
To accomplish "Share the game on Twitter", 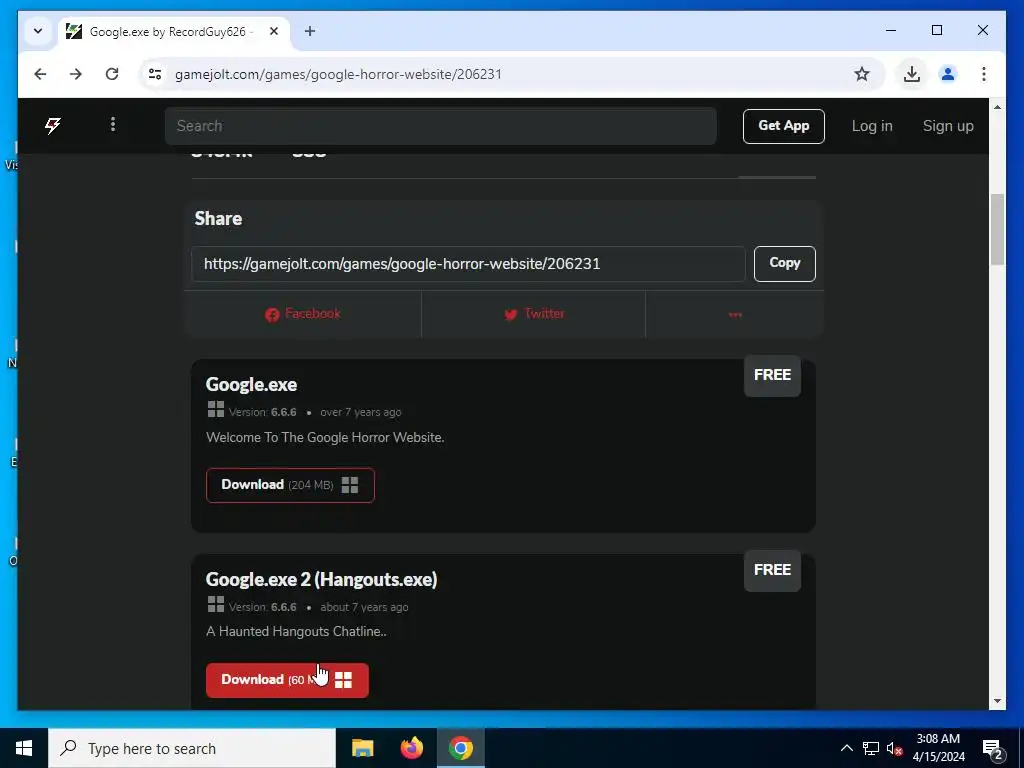I will (x=534, y=314).
